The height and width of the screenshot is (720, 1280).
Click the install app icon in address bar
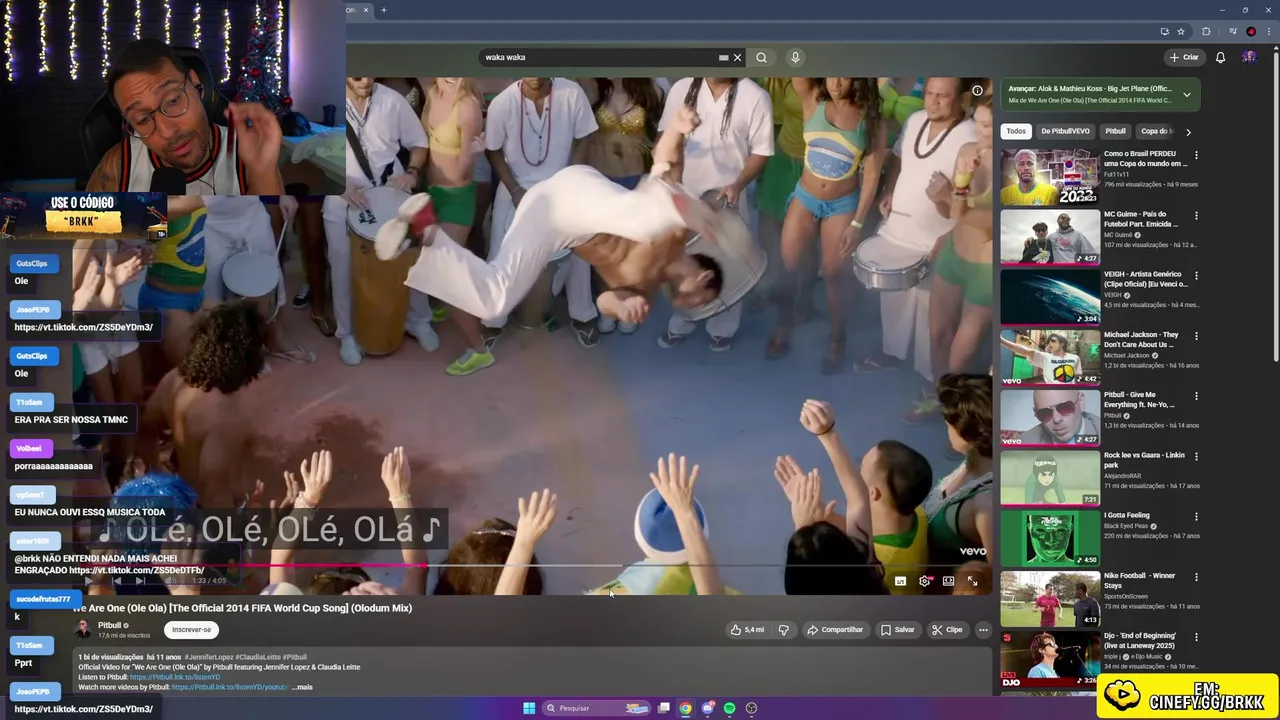click(1164, 31)
